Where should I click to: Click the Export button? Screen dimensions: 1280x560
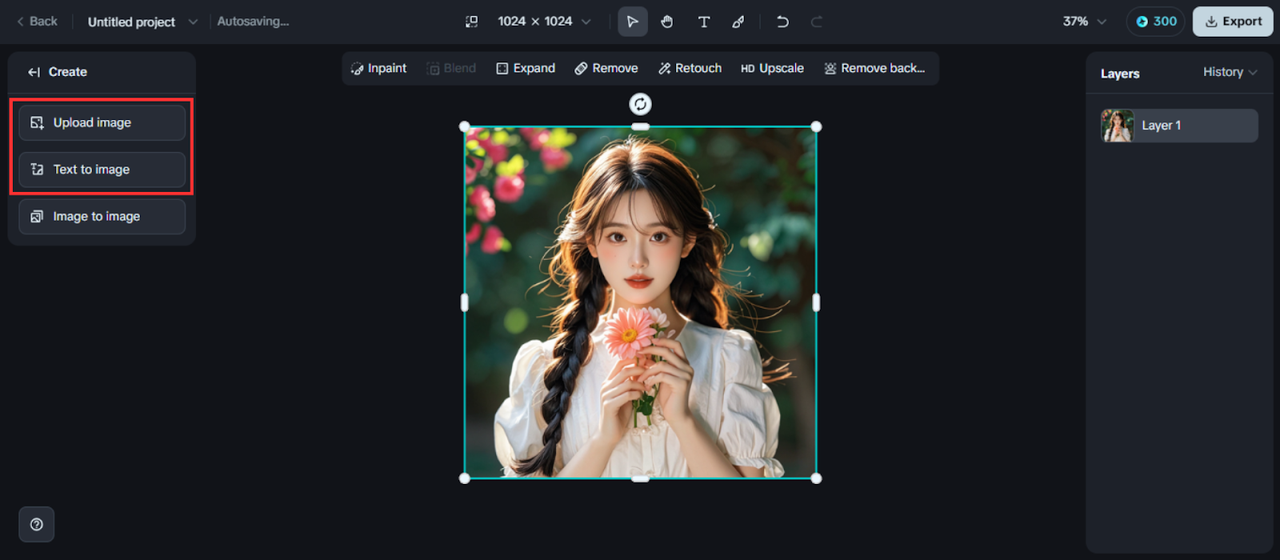click(x=1232, y=22)
